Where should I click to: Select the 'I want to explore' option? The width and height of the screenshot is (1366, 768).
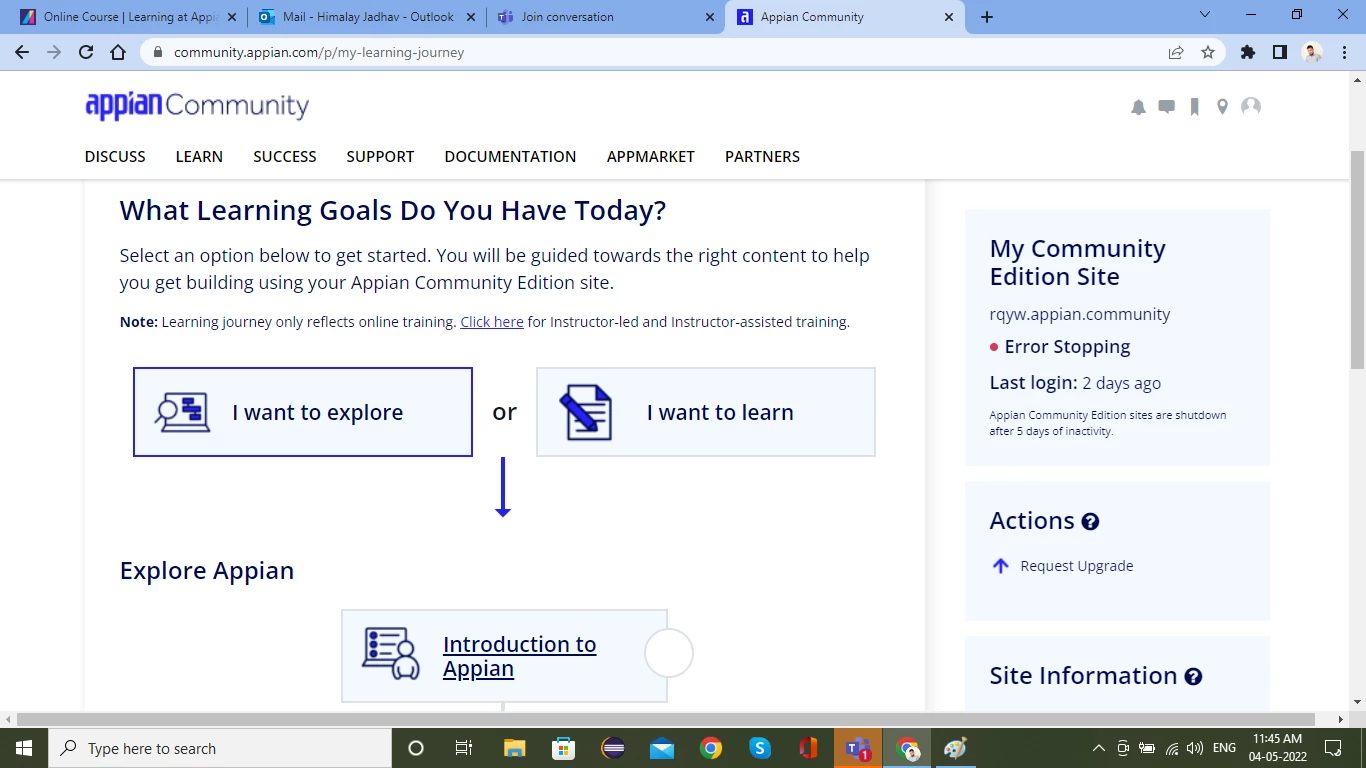(303, 412)
